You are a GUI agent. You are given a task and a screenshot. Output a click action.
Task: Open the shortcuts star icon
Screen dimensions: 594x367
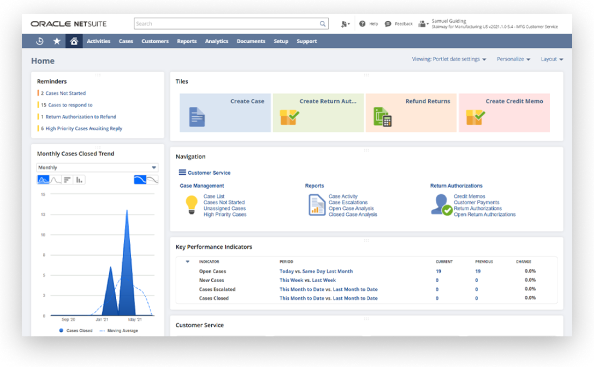coord(57,41)
